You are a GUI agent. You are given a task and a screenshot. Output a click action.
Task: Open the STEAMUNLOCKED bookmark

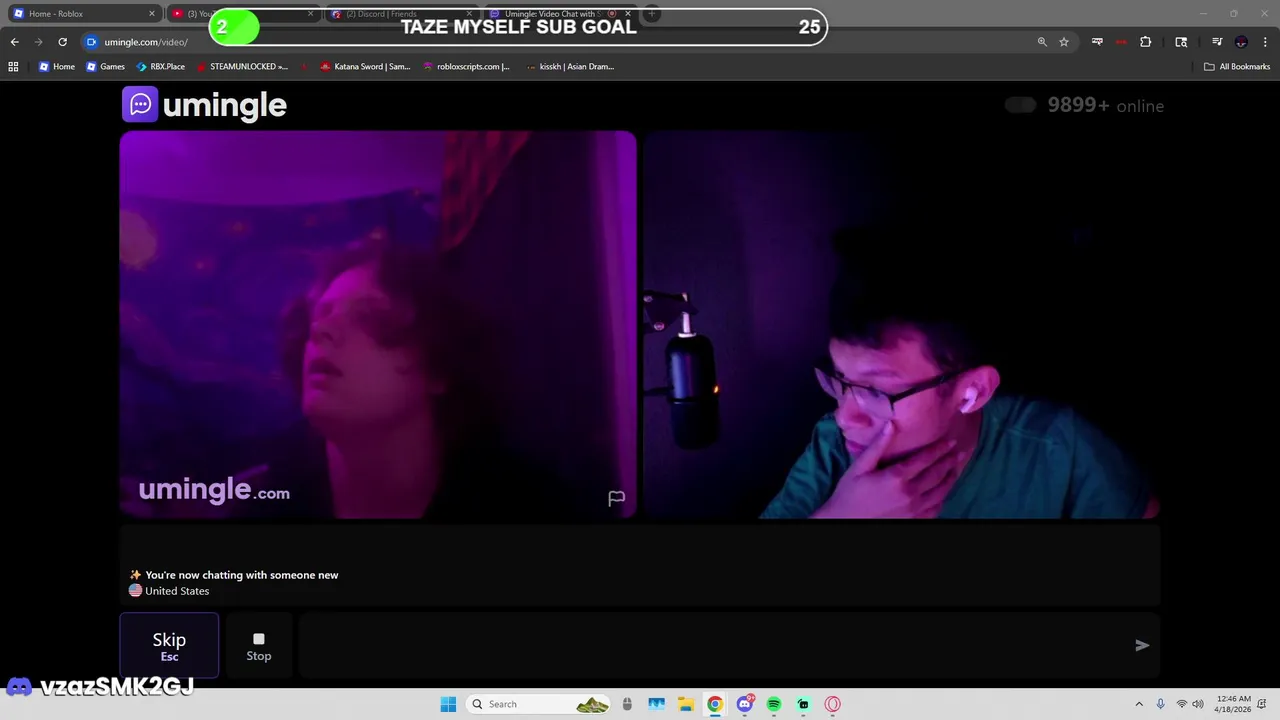(242, 67)
